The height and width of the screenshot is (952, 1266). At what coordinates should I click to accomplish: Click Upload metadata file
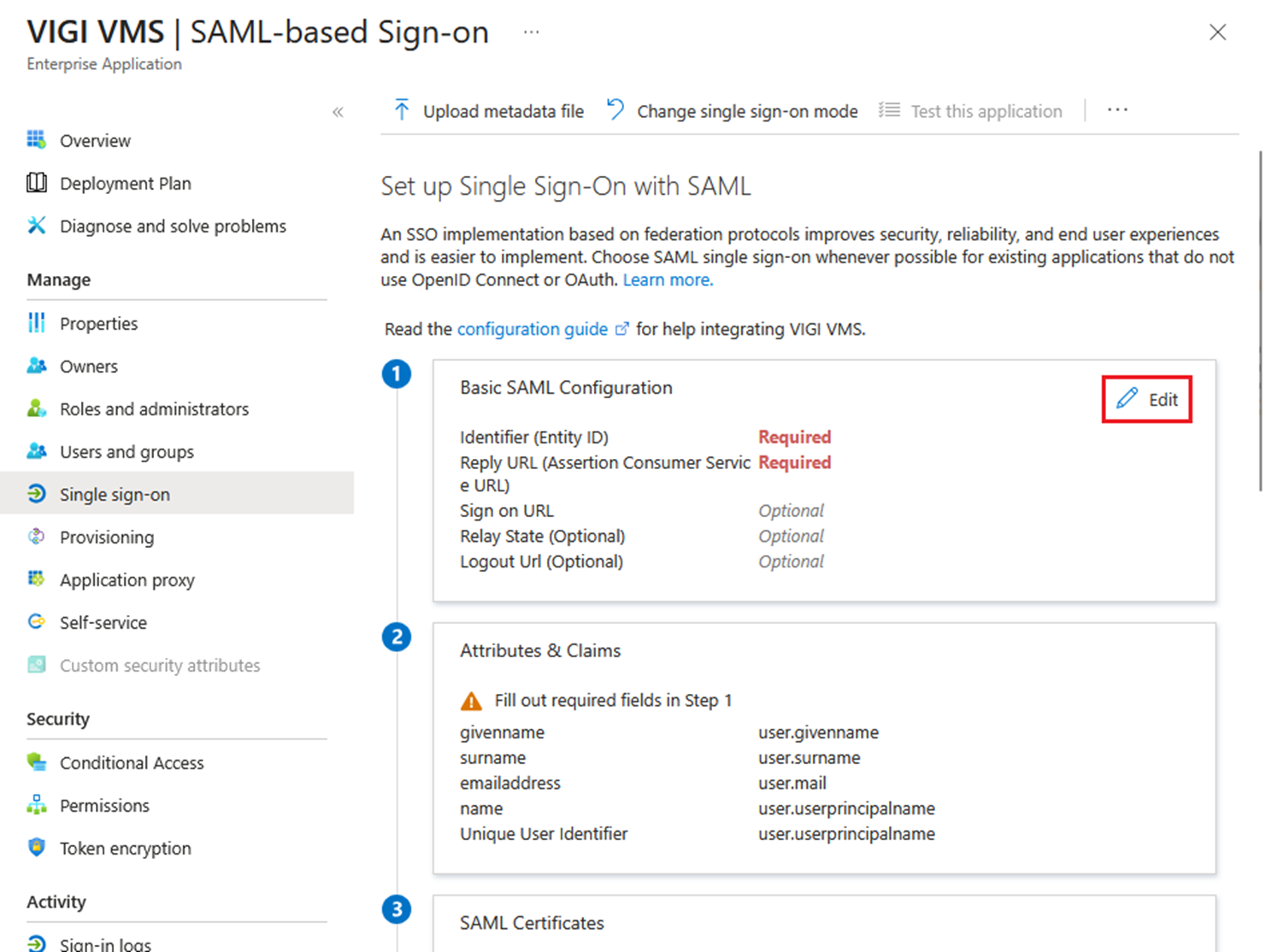[488, 111]
